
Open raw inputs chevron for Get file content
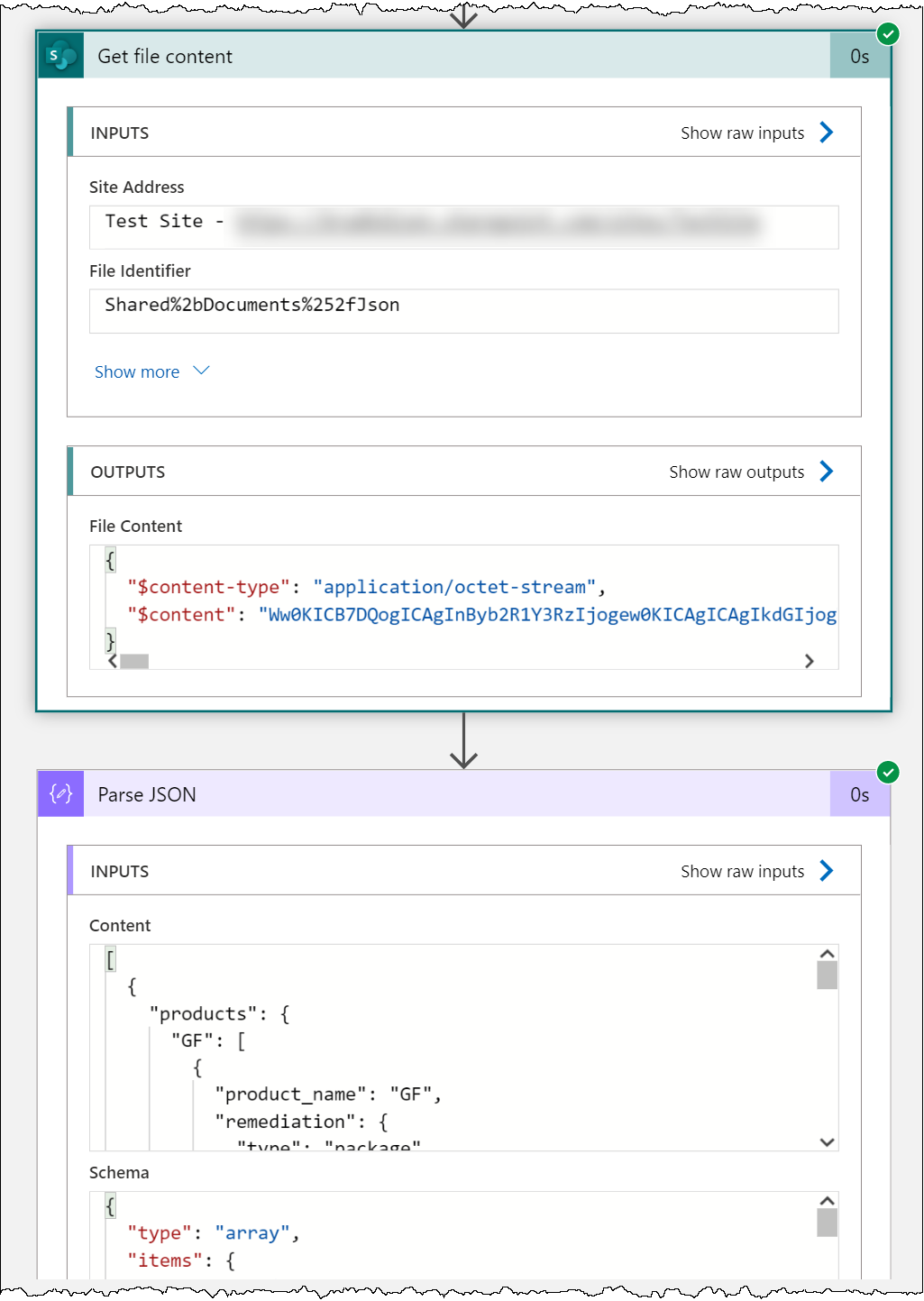tap(827, 133)
